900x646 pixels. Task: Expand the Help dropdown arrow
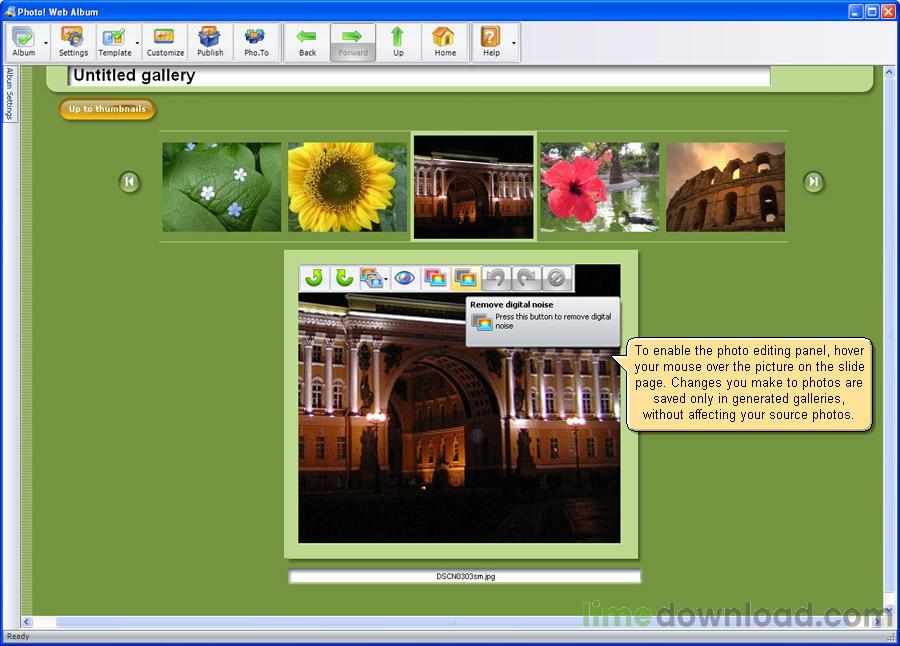click(x=514, y=43)
